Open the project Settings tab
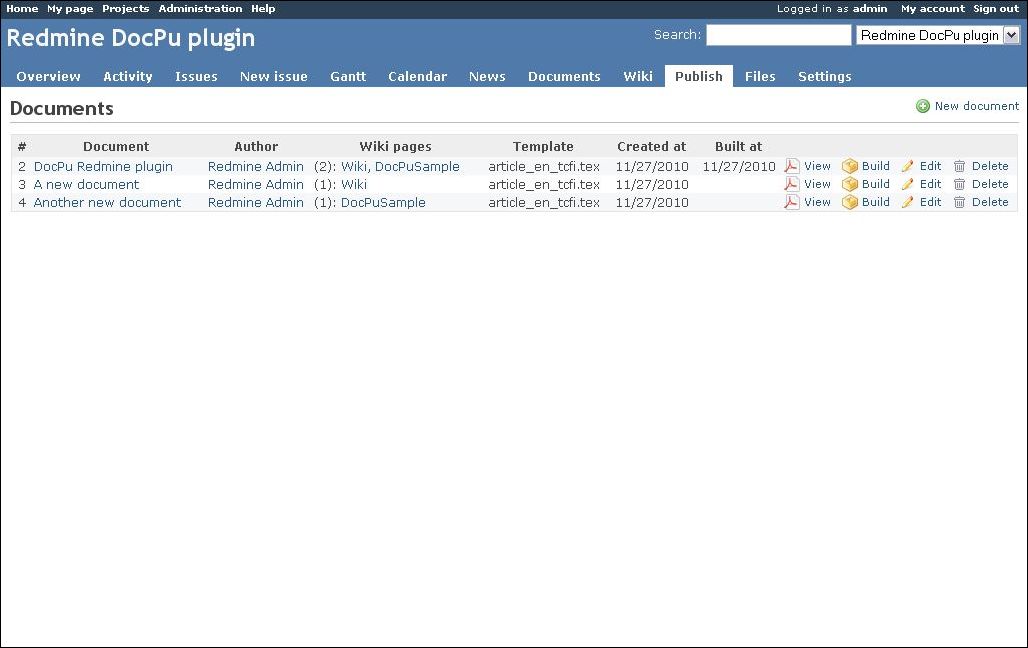The image size is (1028, 648). click(825, 76)
